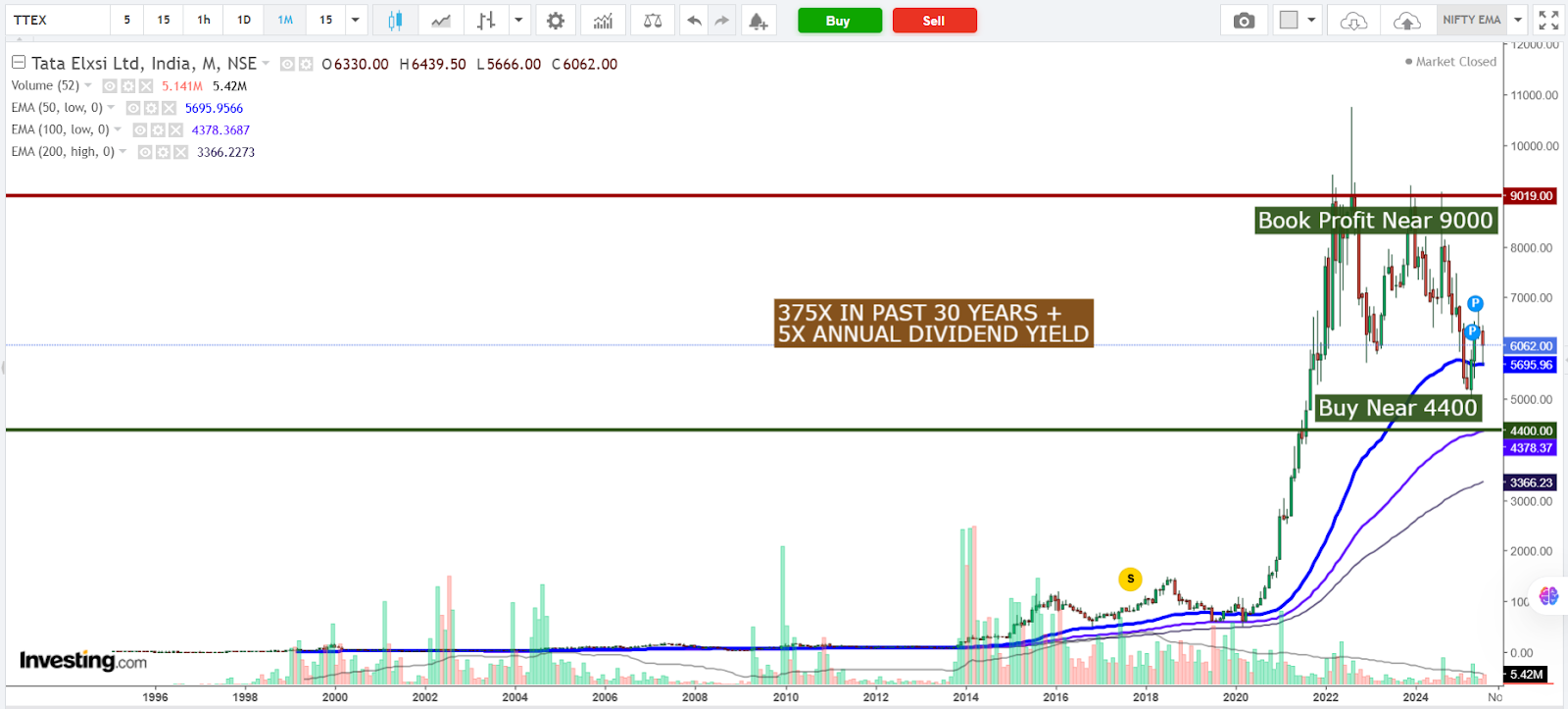The width and height of the screenshot is (1568, 709).
Task: Open the layout selector dropdown arrow
Action: [x=1311, y=20]
